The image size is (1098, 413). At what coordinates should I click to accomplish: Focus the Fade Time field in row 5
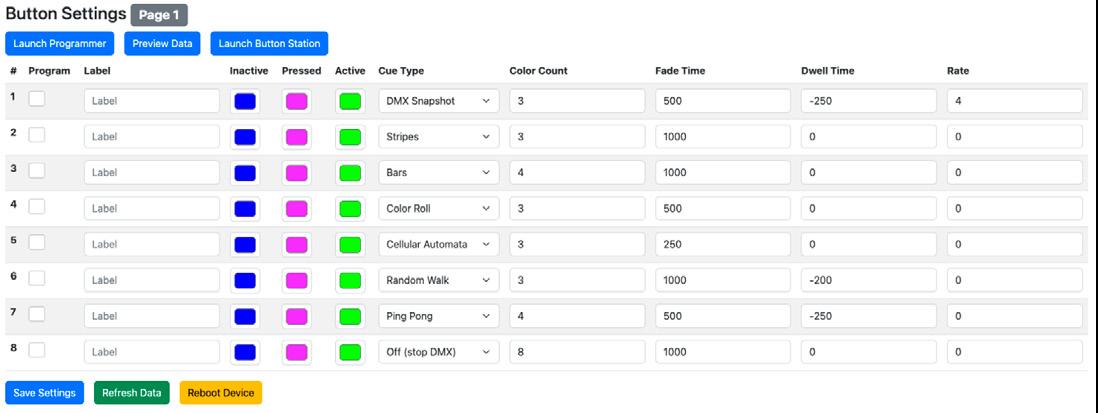coord(722,245)
